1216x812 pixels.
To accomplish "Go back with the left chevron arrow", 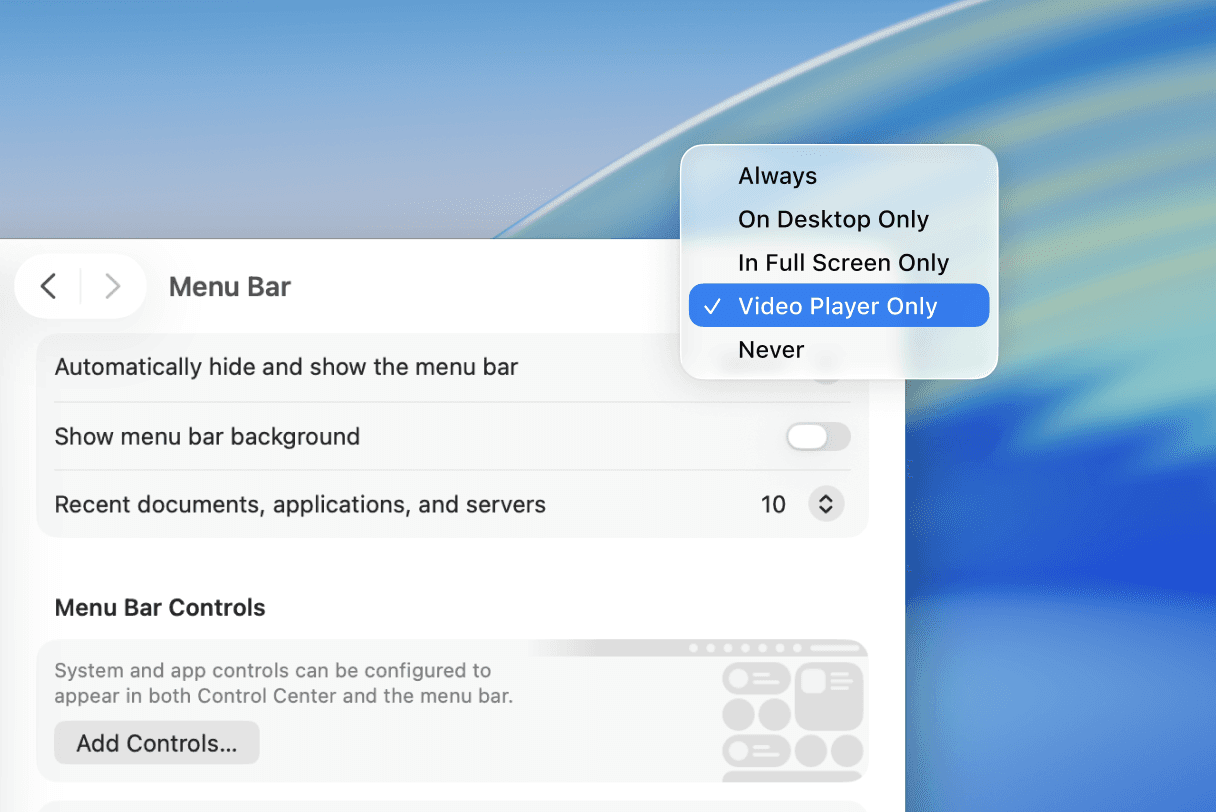I will click(x=48, y=287).
